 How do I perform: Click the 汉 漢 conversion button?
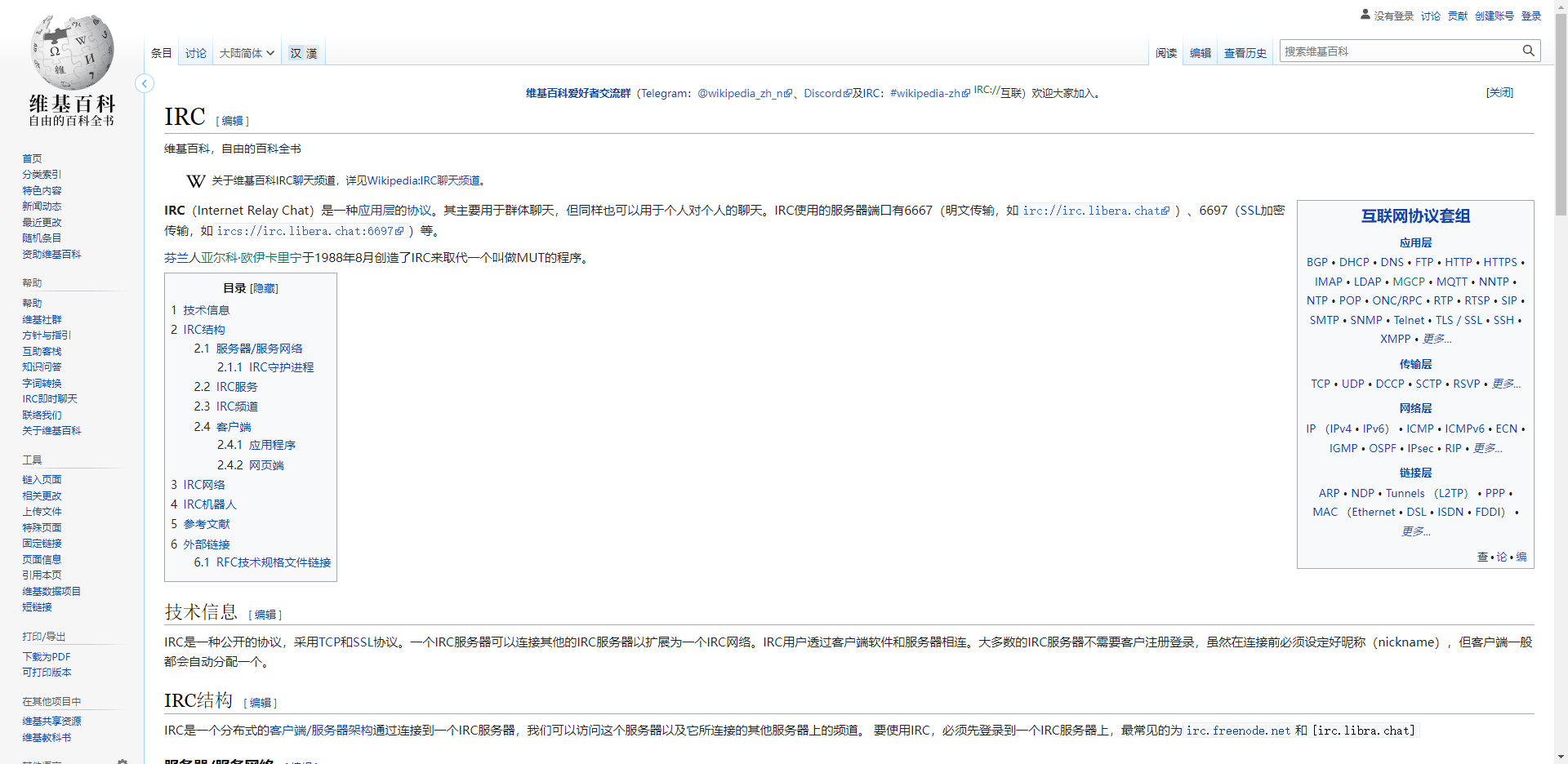click(x=303, y=53)
